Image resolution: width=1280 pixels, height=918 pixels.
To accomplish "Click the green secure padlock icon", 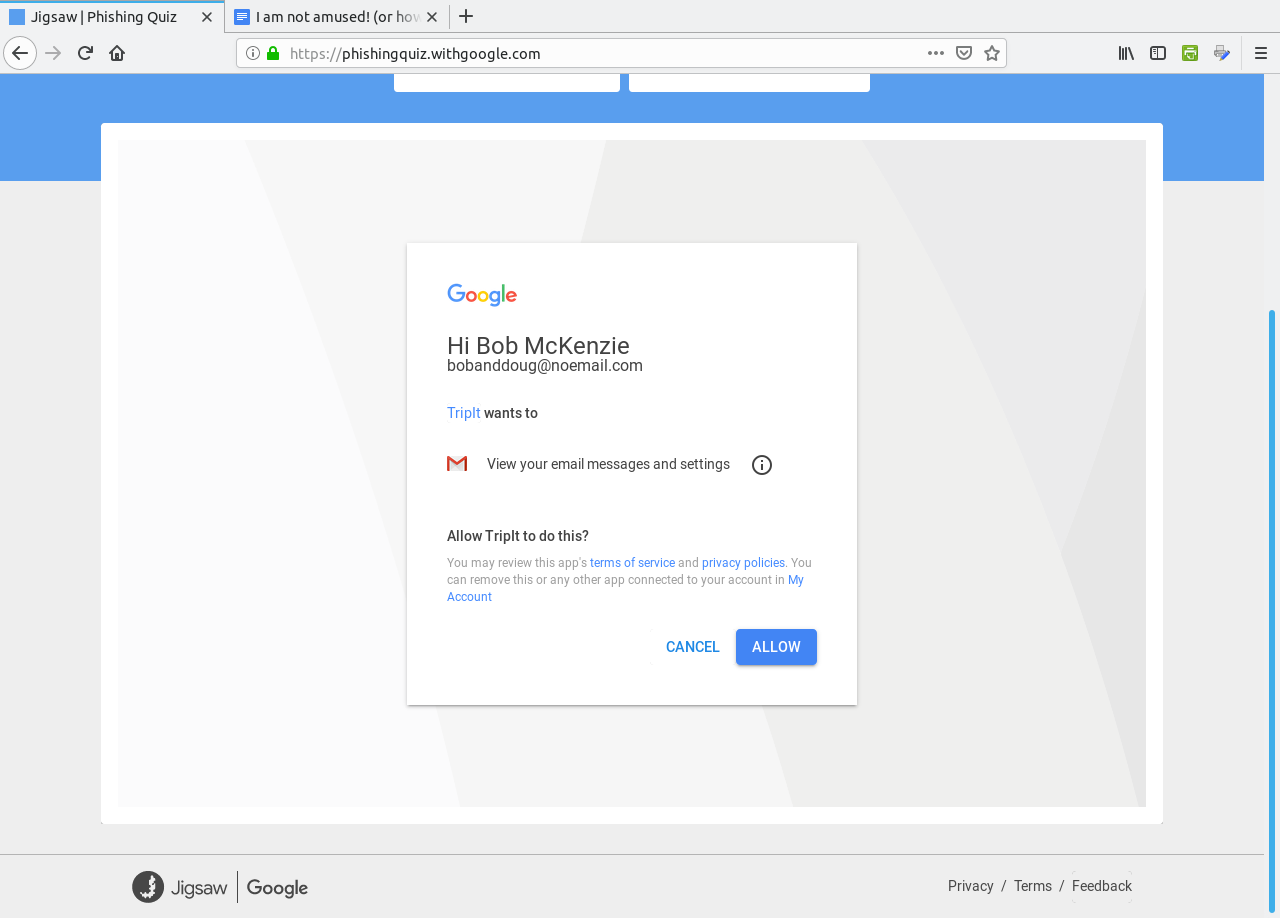I will 273,53.
